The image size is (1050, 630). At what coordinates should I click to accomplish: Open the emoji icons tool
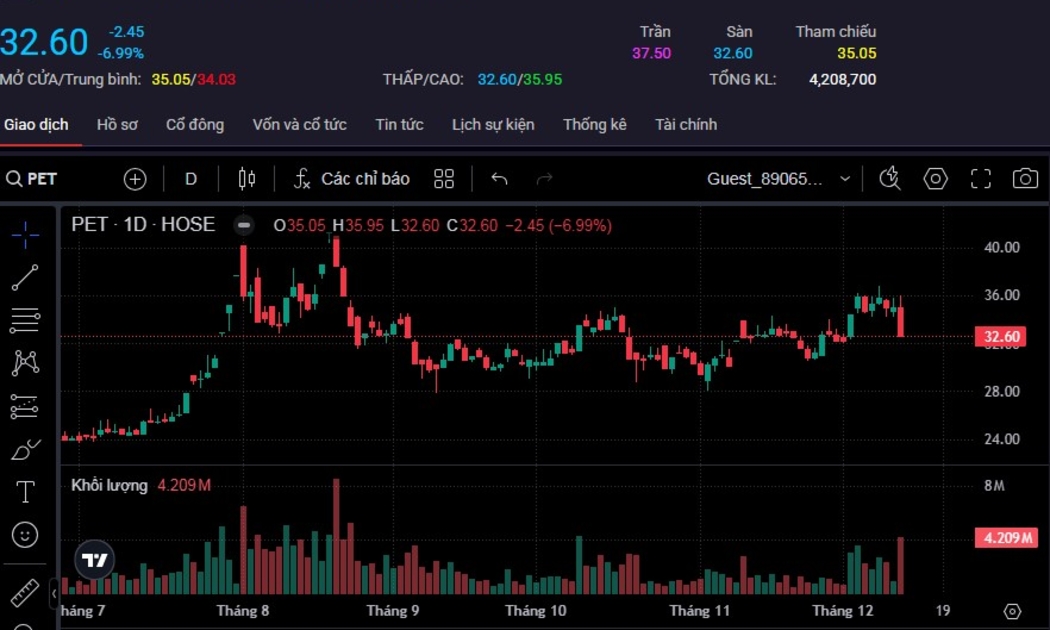[25, 535]
